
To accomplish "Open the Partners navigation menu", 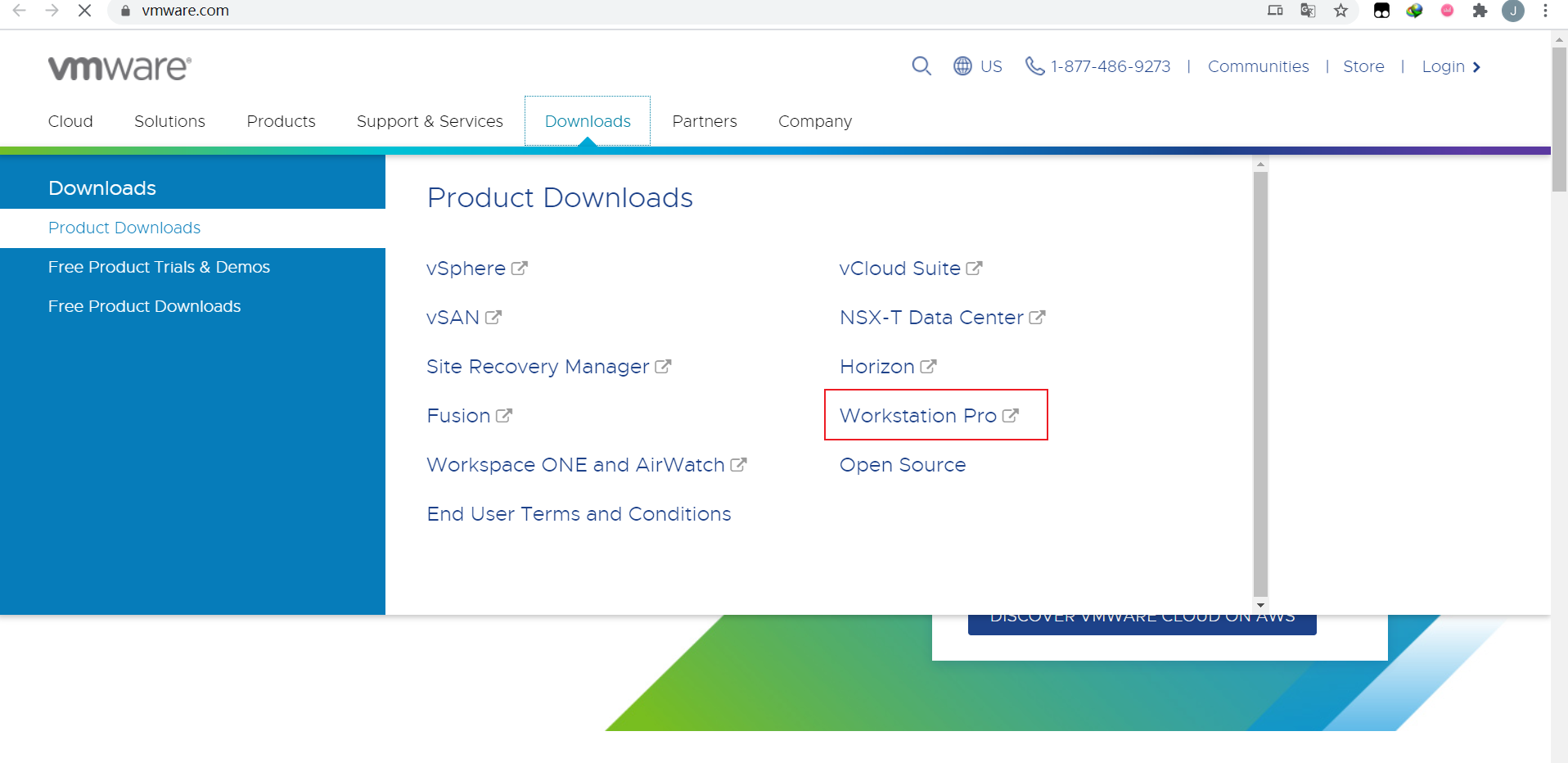I will coord(705,121).
